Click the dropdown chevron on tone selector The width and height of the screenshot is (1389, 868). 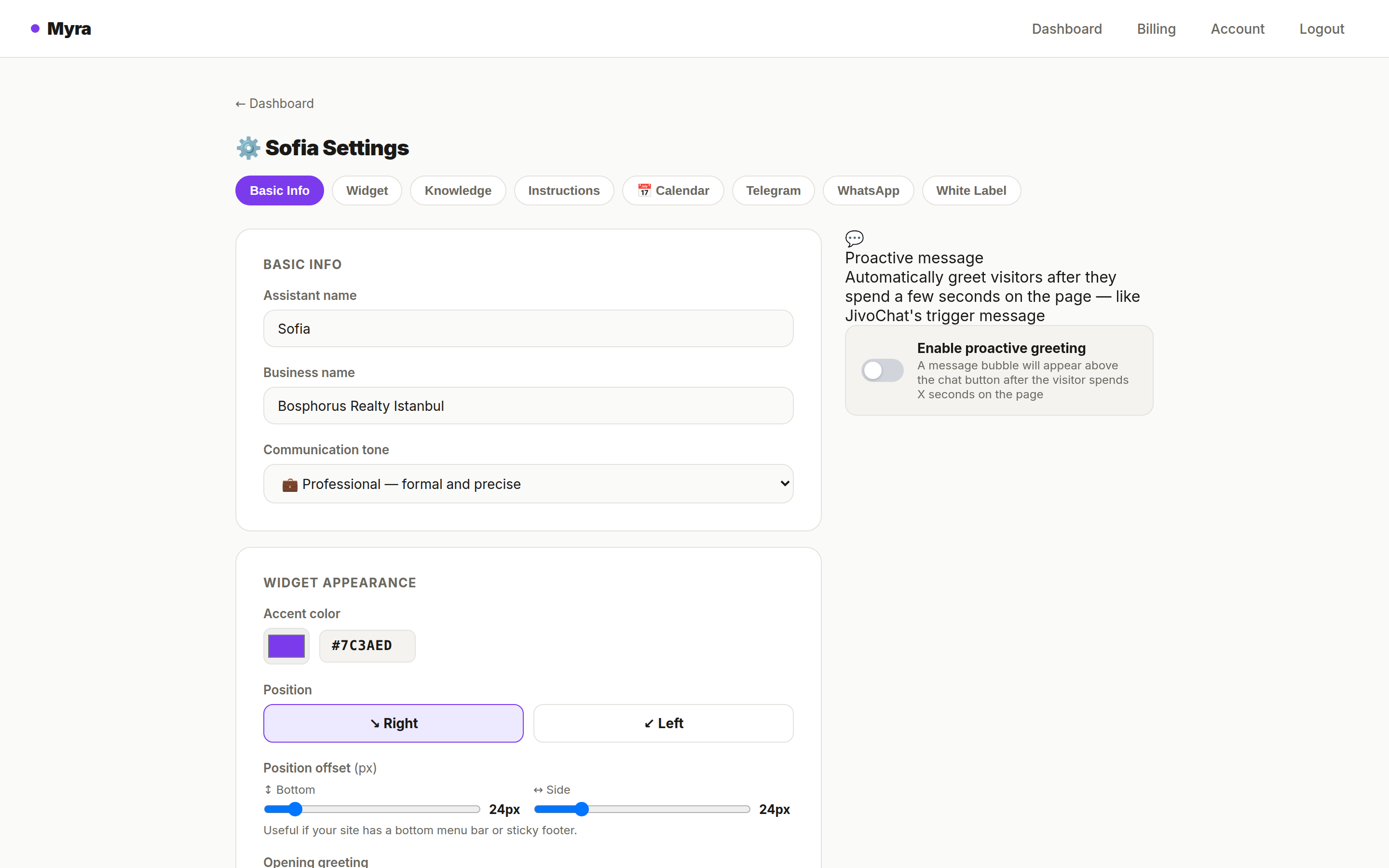tap(785, 483)
